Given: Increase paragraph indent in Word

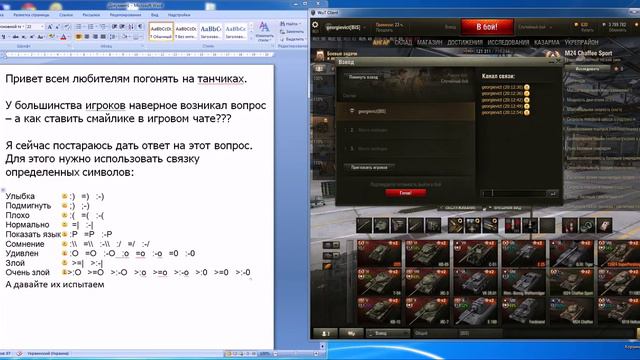Looking at the screenshot, I should tap(122, 27).
